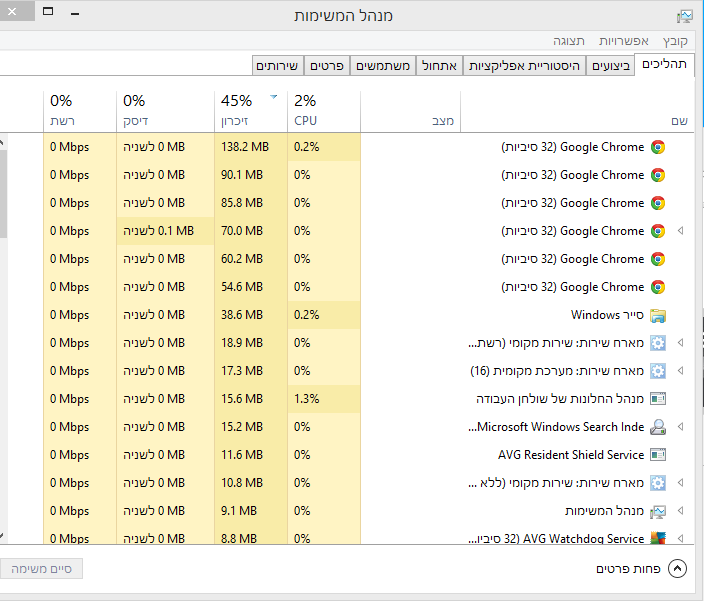Screen dimensions: 704x601
Task: Expand the מנהל המשימות process row
Action: click(681, 510)
